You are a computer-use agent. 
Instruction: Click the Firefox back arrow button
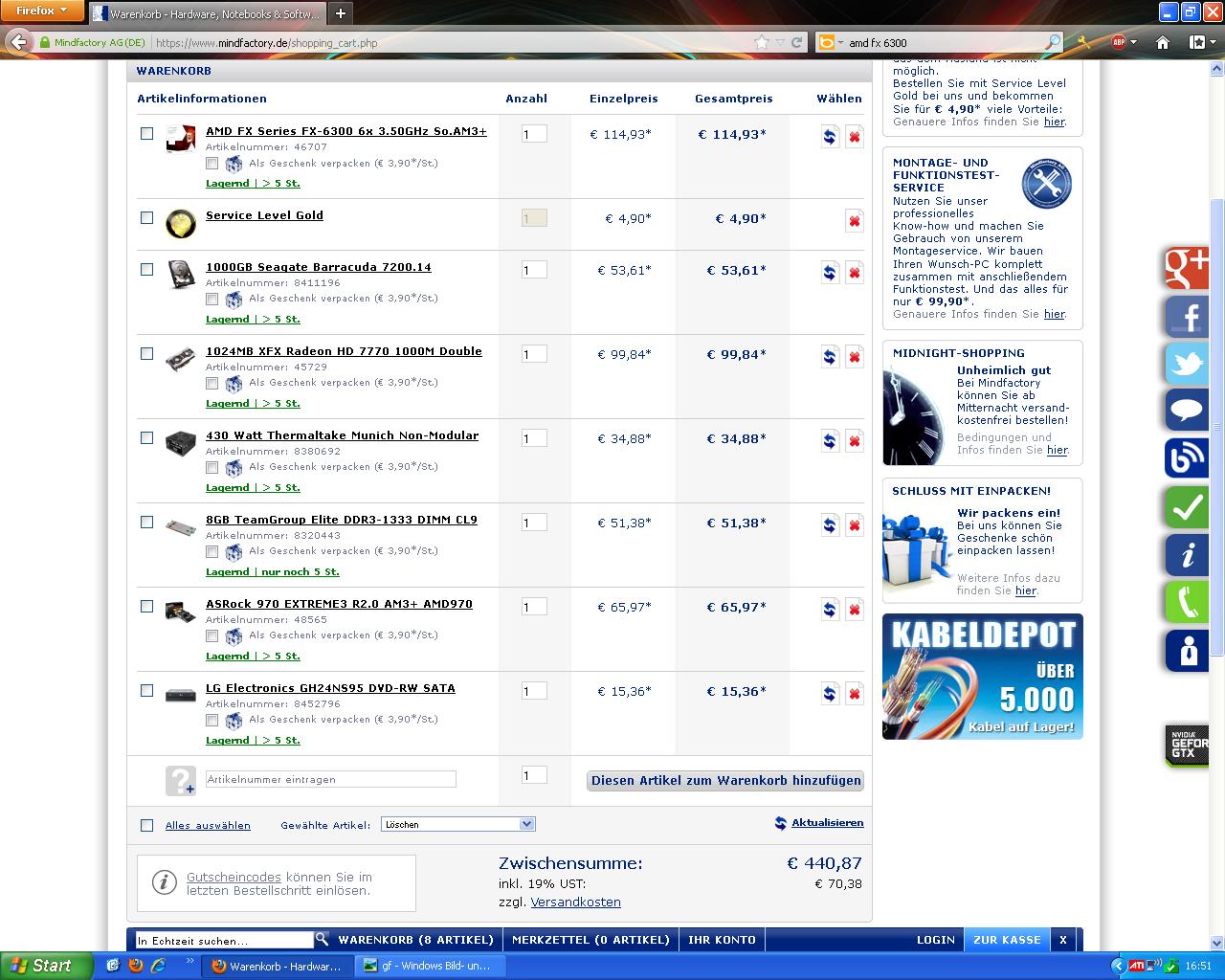[18, 42]
